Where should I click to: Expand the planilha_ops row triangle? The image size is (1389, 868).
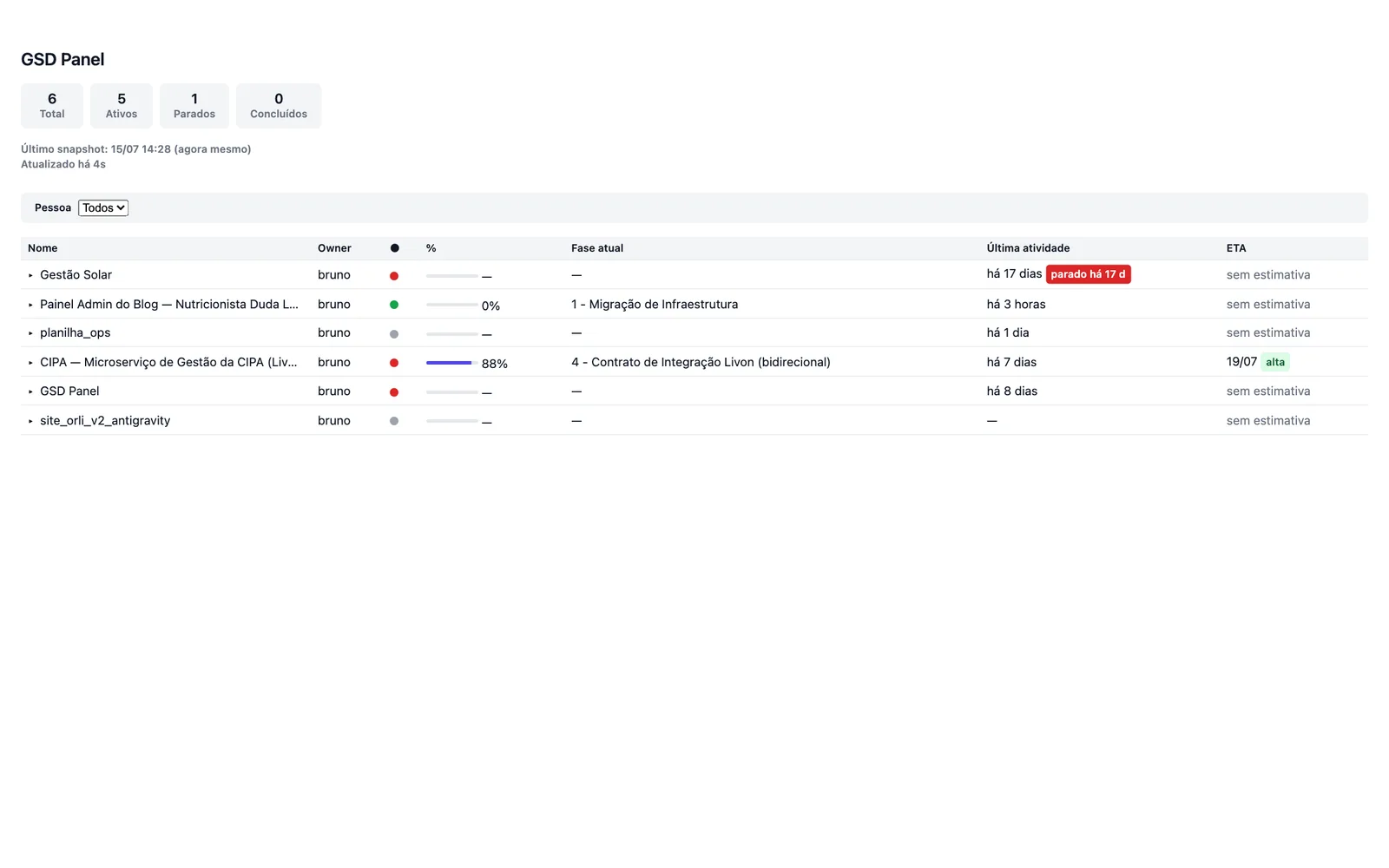click(x=30, y=333)
